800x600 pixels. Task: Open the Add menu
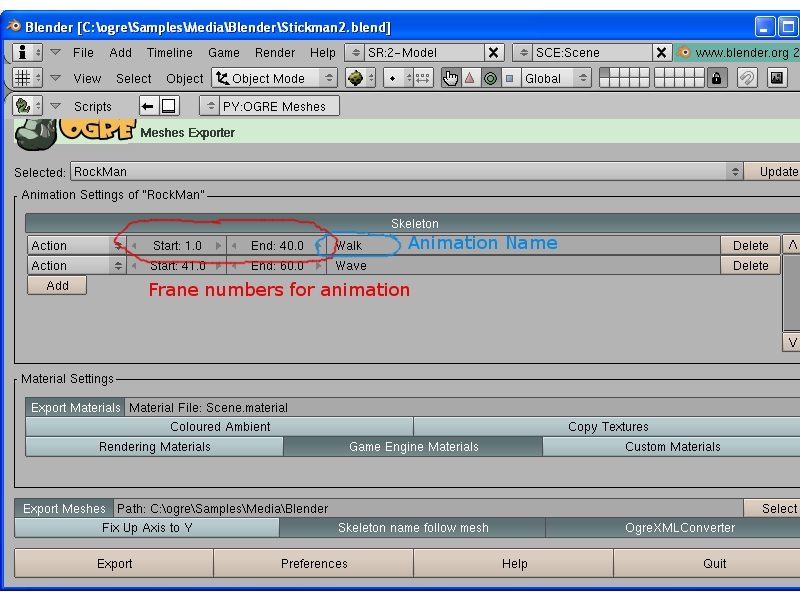pyautogui.click(x=120, y=53)
